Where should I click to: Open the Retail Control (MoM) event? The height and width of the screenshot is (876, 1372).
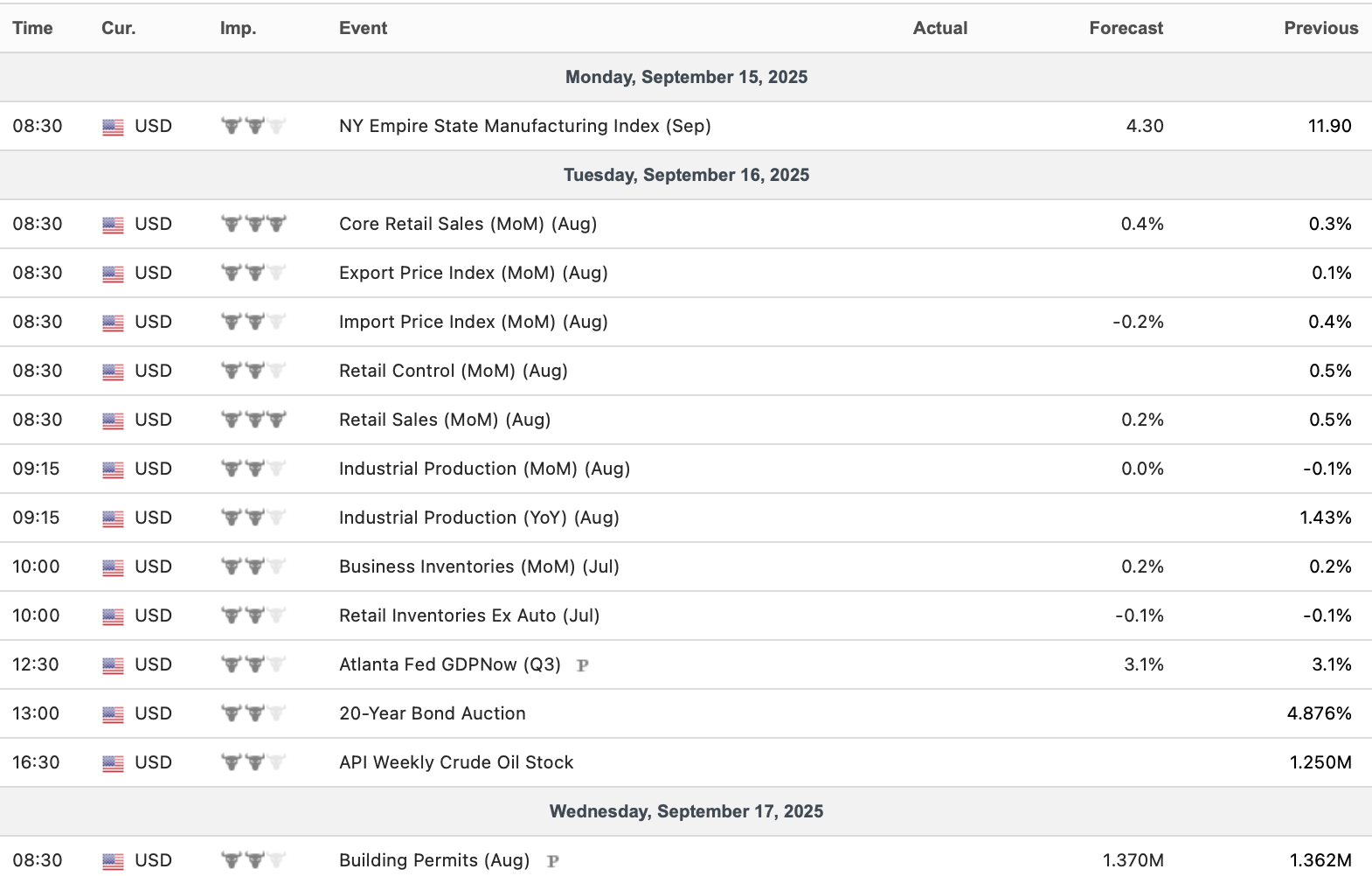(453, 371)
